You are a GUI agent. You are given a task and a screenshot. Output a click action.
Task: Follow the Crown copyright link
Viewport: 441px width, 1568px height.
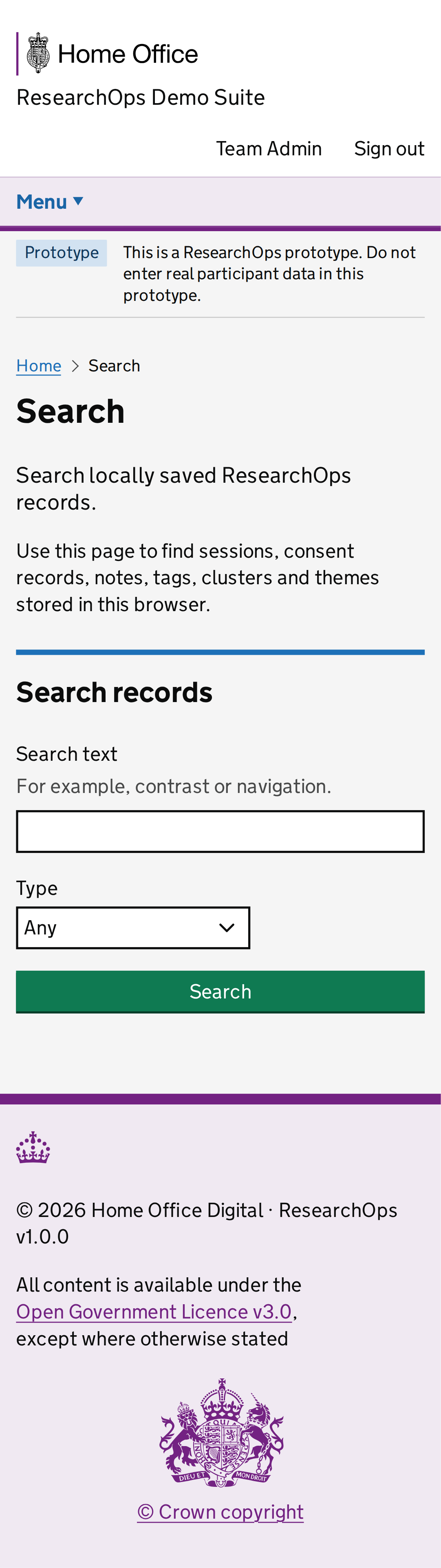(x=220, y=1512)
